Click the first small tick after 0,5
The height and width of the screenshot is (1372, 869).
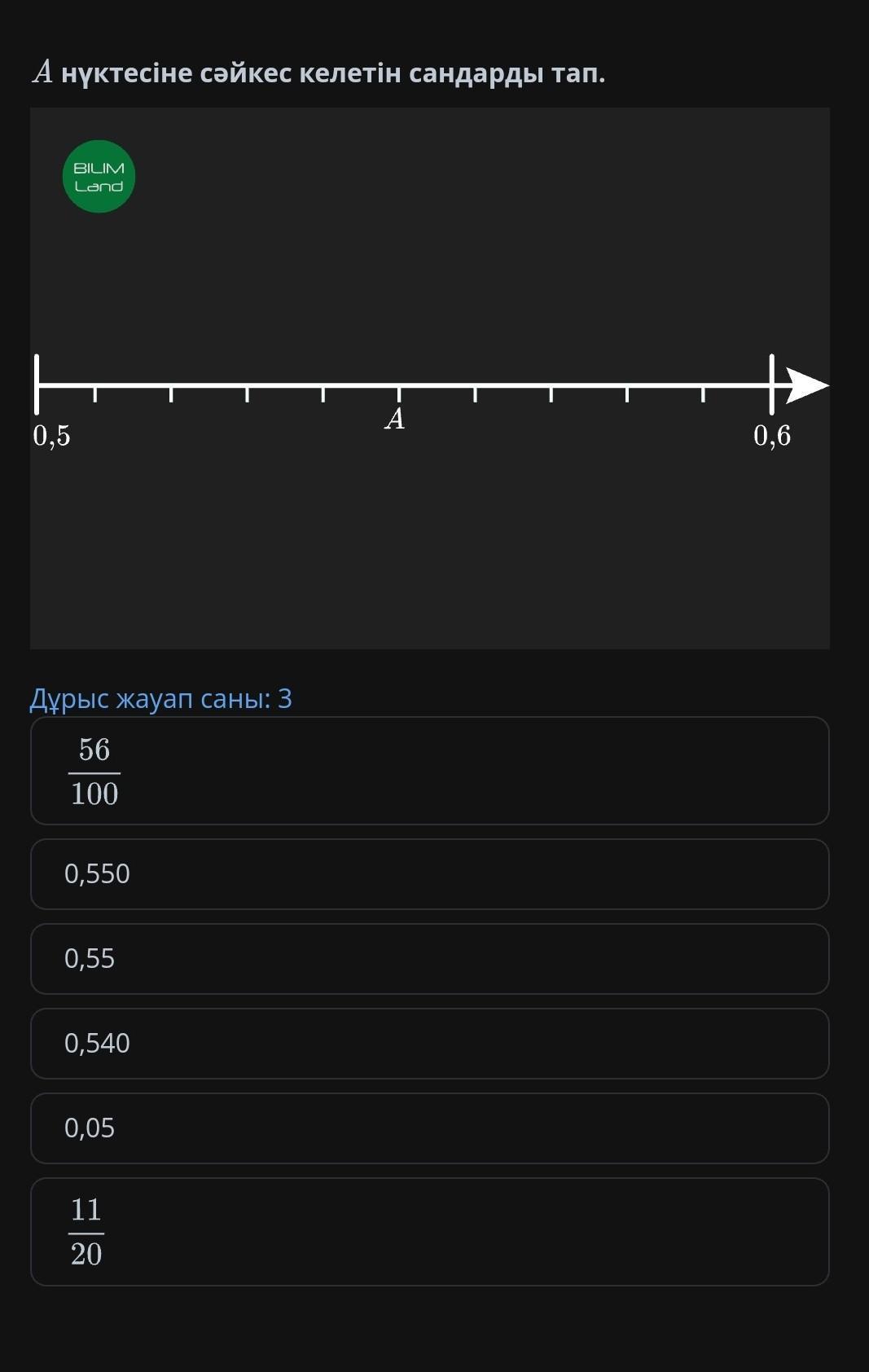95,394
